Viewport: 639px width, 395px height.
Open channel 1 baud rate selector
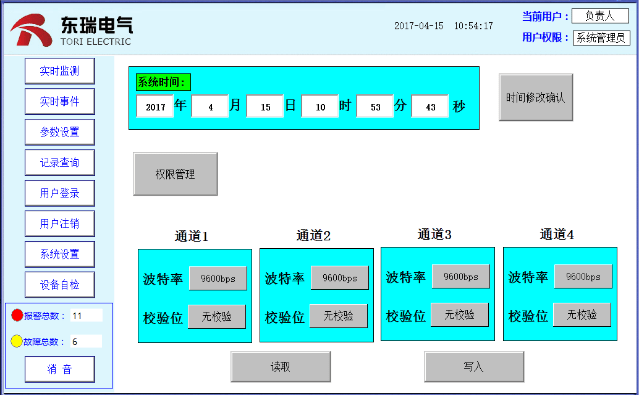218,278
